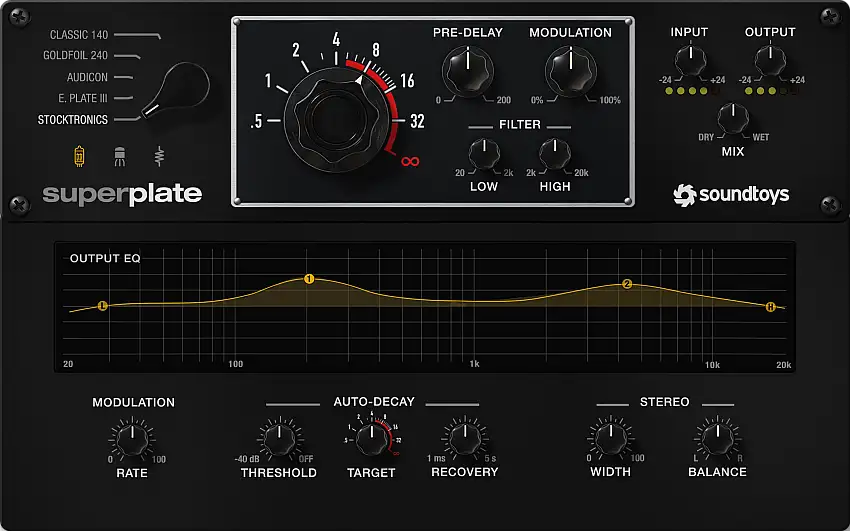850x531 pixels.
Task: Click the Soundtoys logo
Action: 731,195
